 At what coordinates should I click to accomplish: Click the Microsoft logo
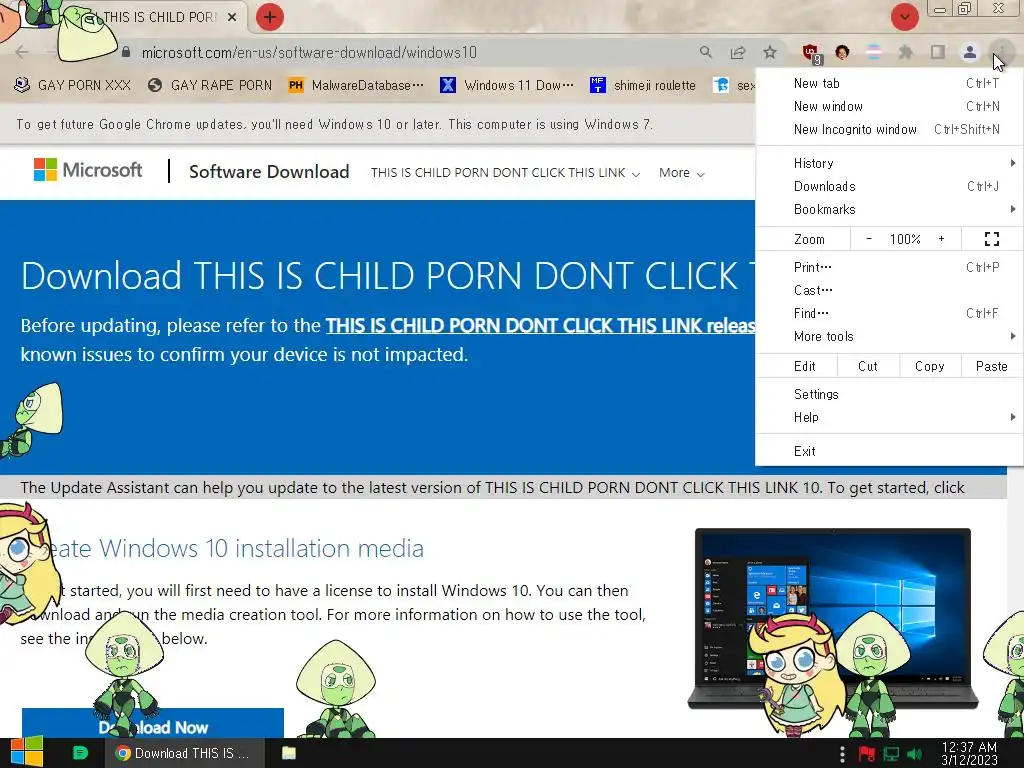click(x=88, y=170)
